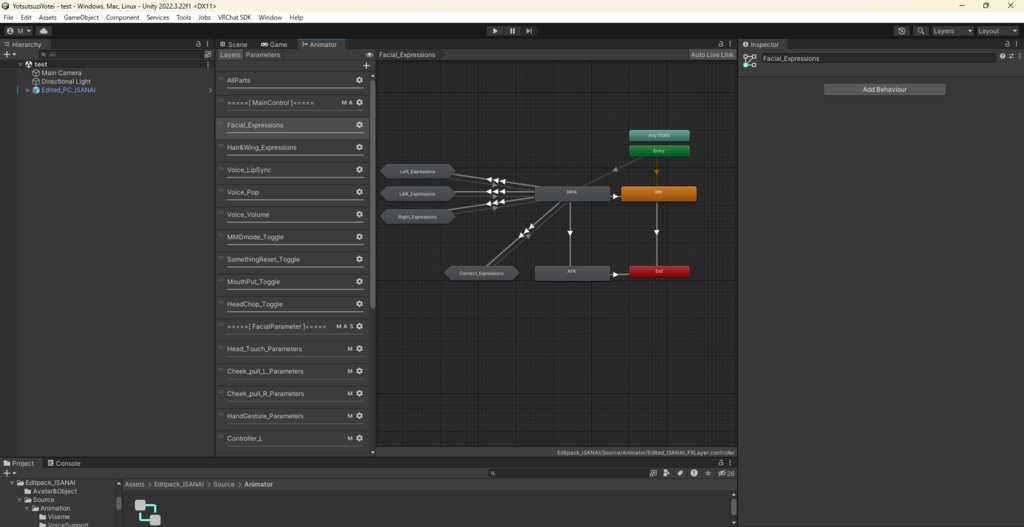
Task: Click the Add Behaviour button
Action: pos(884,89)
